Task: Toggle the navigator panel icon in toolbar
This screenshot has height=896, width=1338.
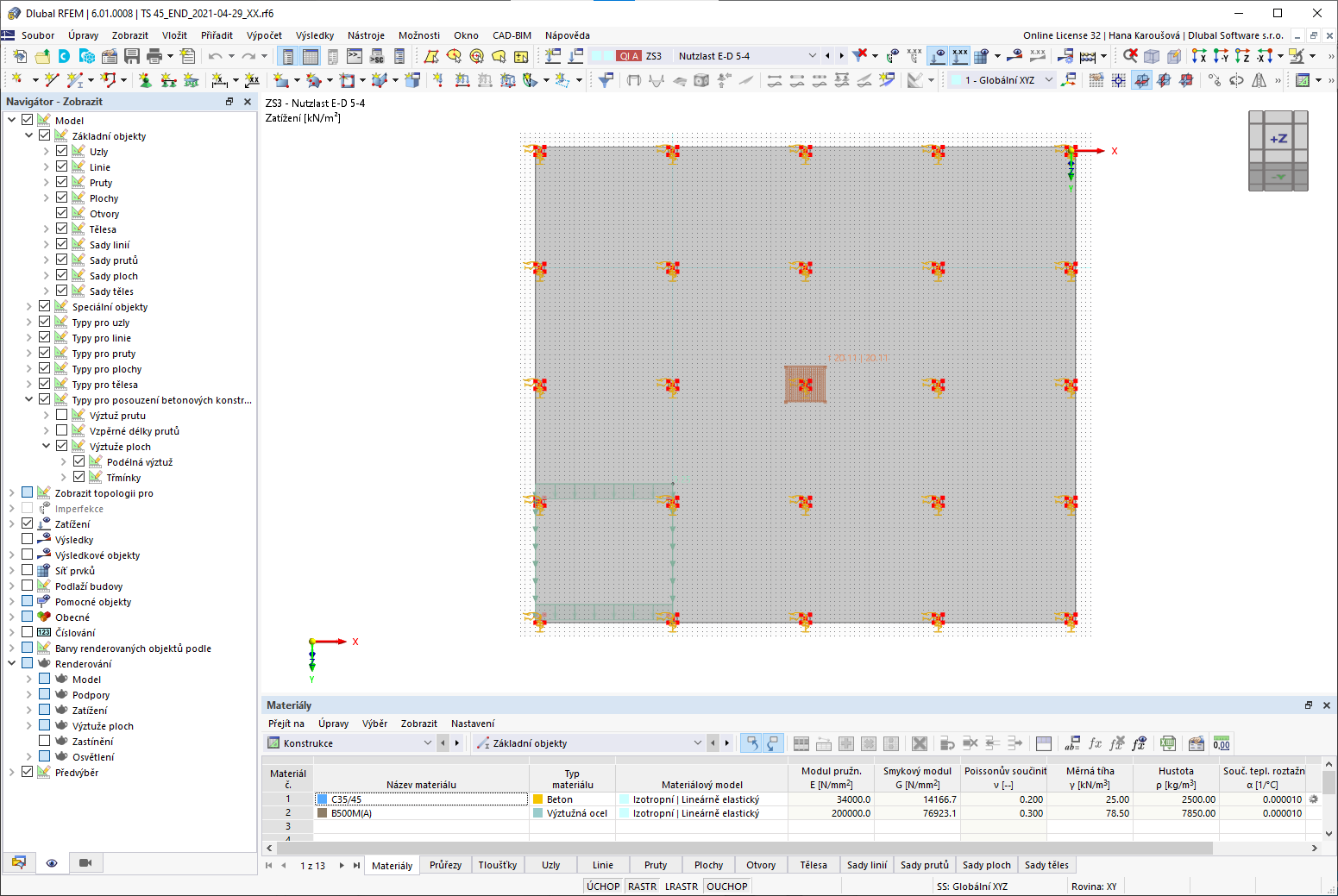Action: [288, 56]
